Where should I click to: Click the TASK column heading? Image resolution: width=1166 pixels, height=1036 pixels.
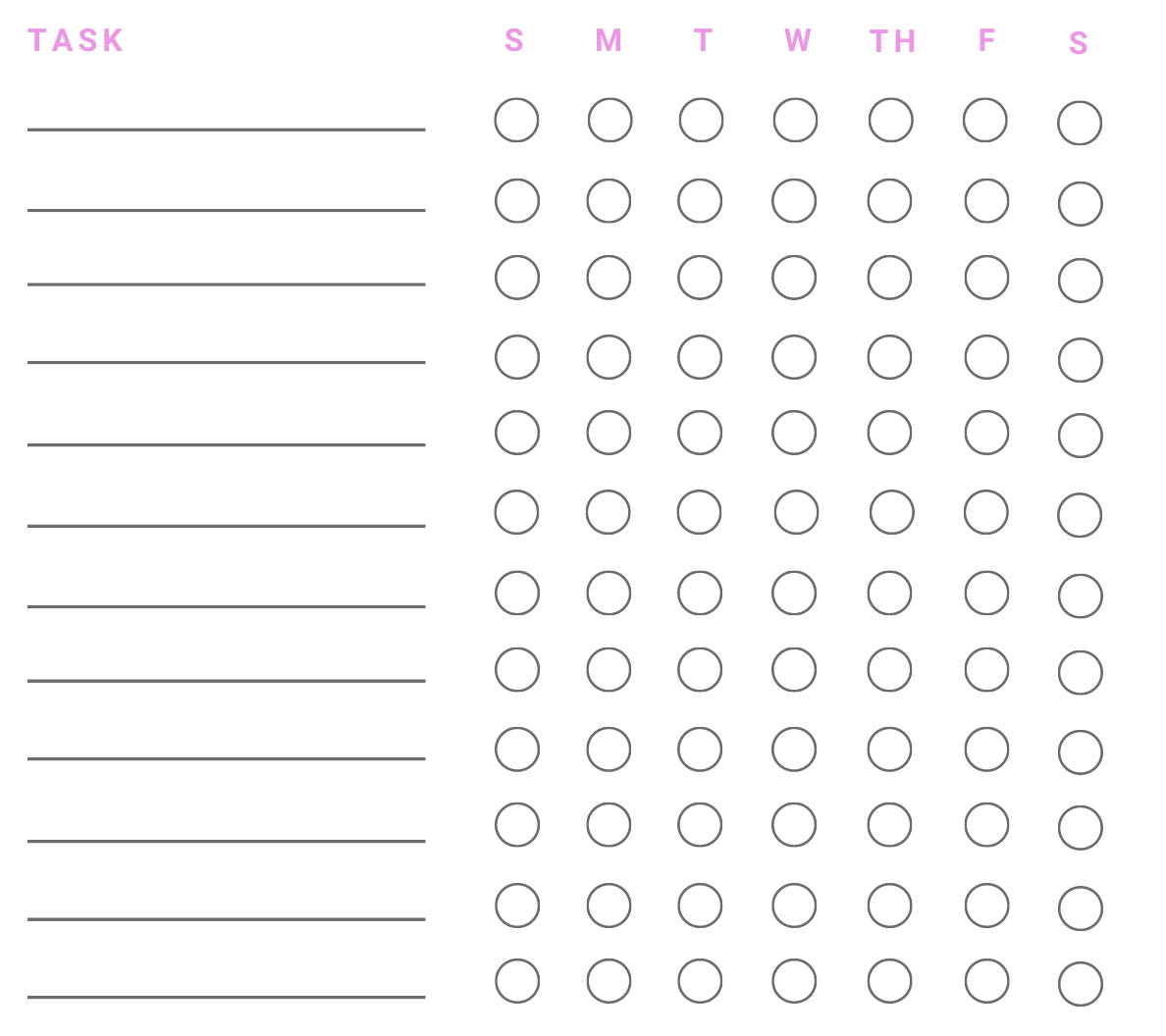[76, 40]
